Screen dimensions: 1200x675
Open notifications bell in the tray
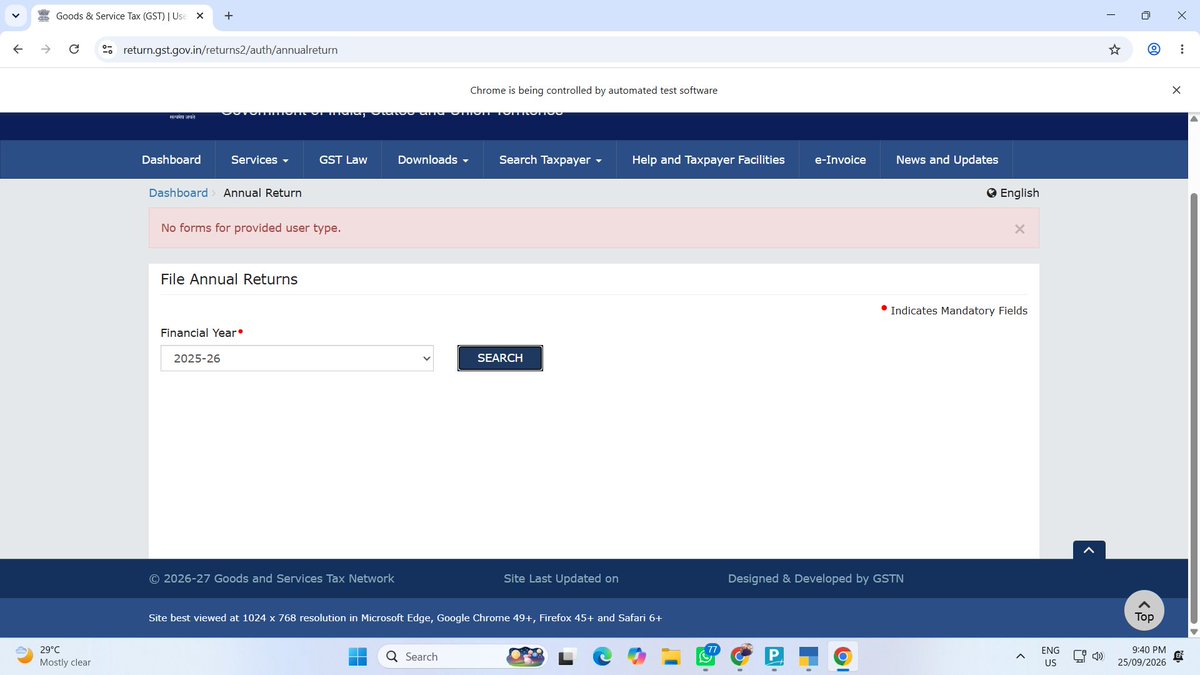tap(1181, 656)
